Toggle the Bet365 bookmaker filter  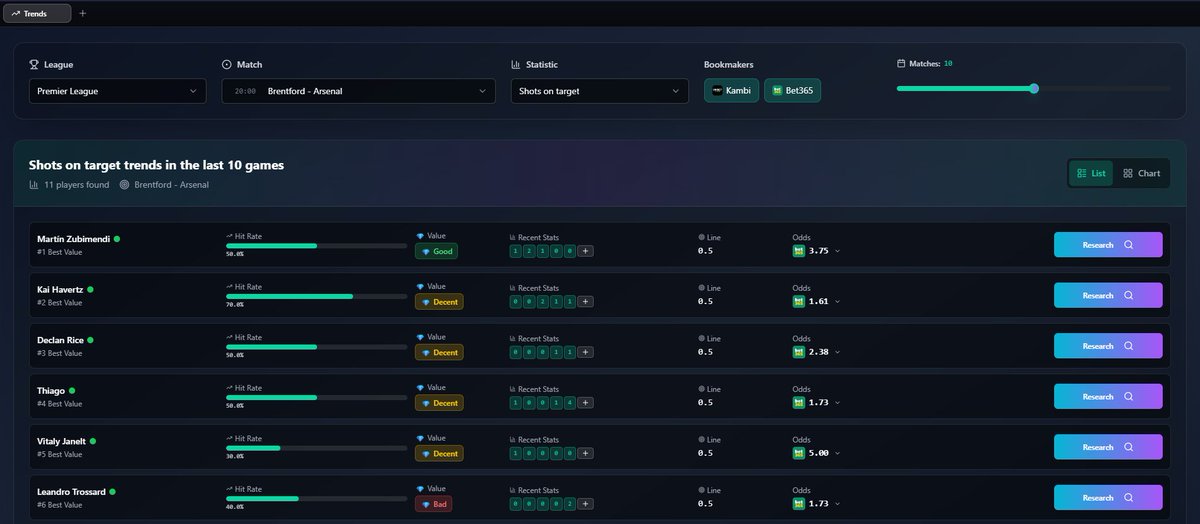pos(793,91)
